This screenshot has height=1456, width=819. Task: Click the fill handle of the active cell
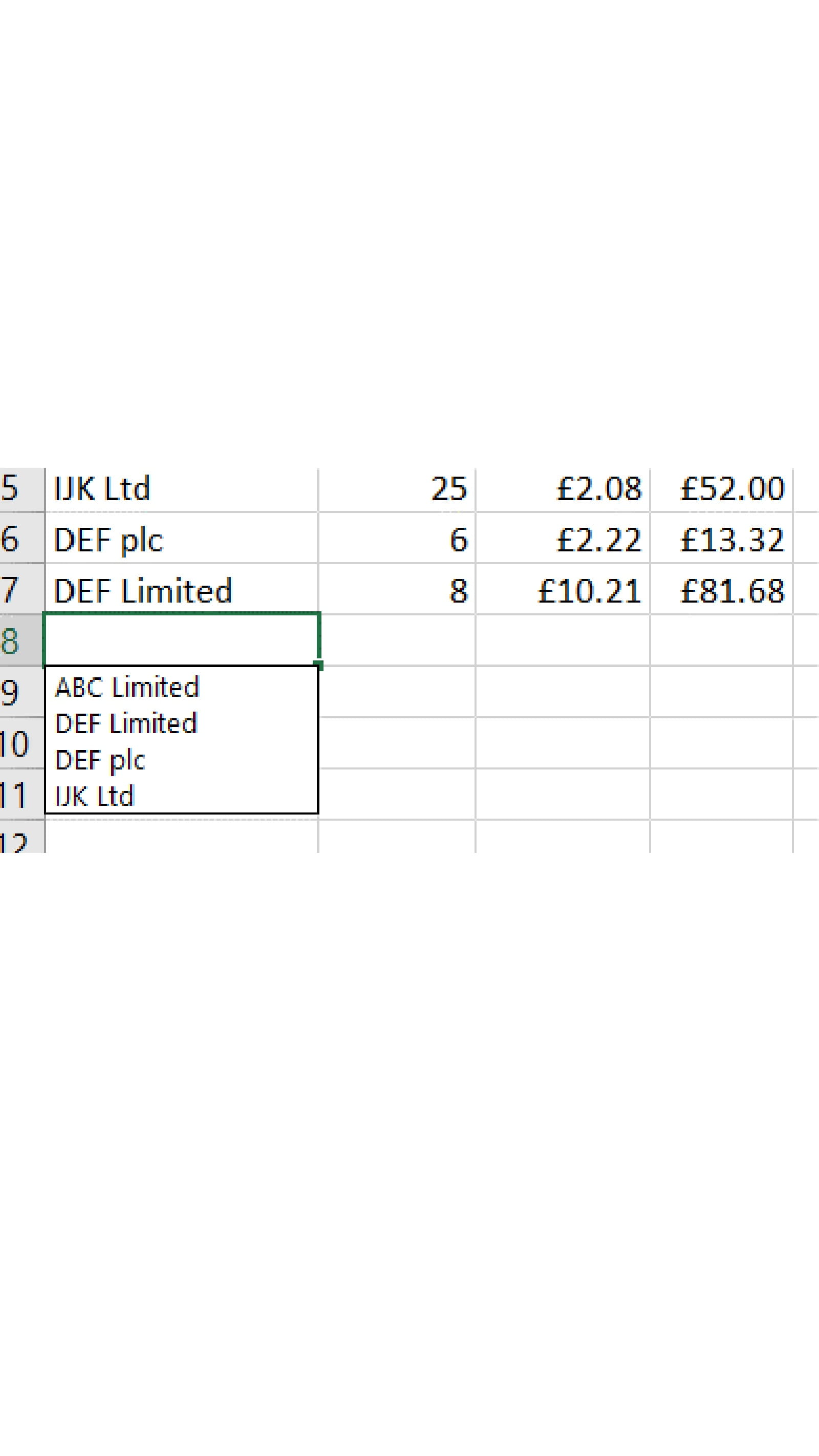pyautogui.click(x=319, y=665)
